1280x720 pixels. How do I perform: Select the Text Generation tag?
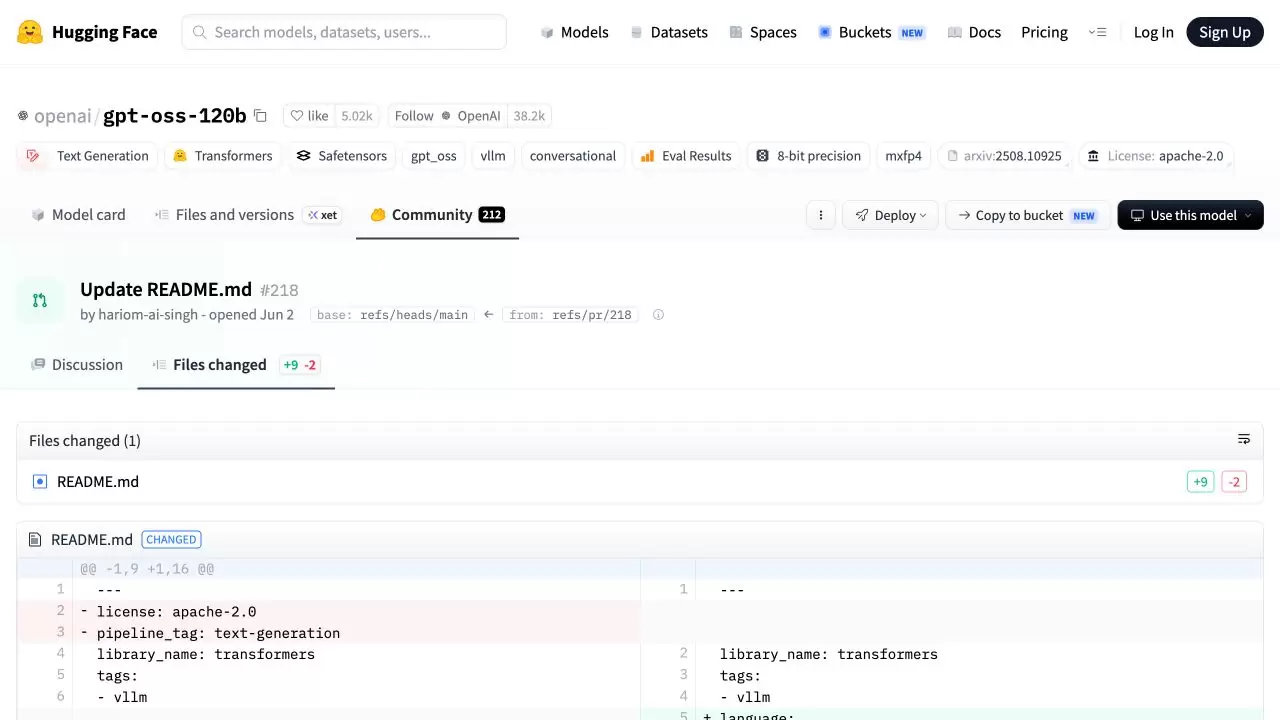pos(88,156)
